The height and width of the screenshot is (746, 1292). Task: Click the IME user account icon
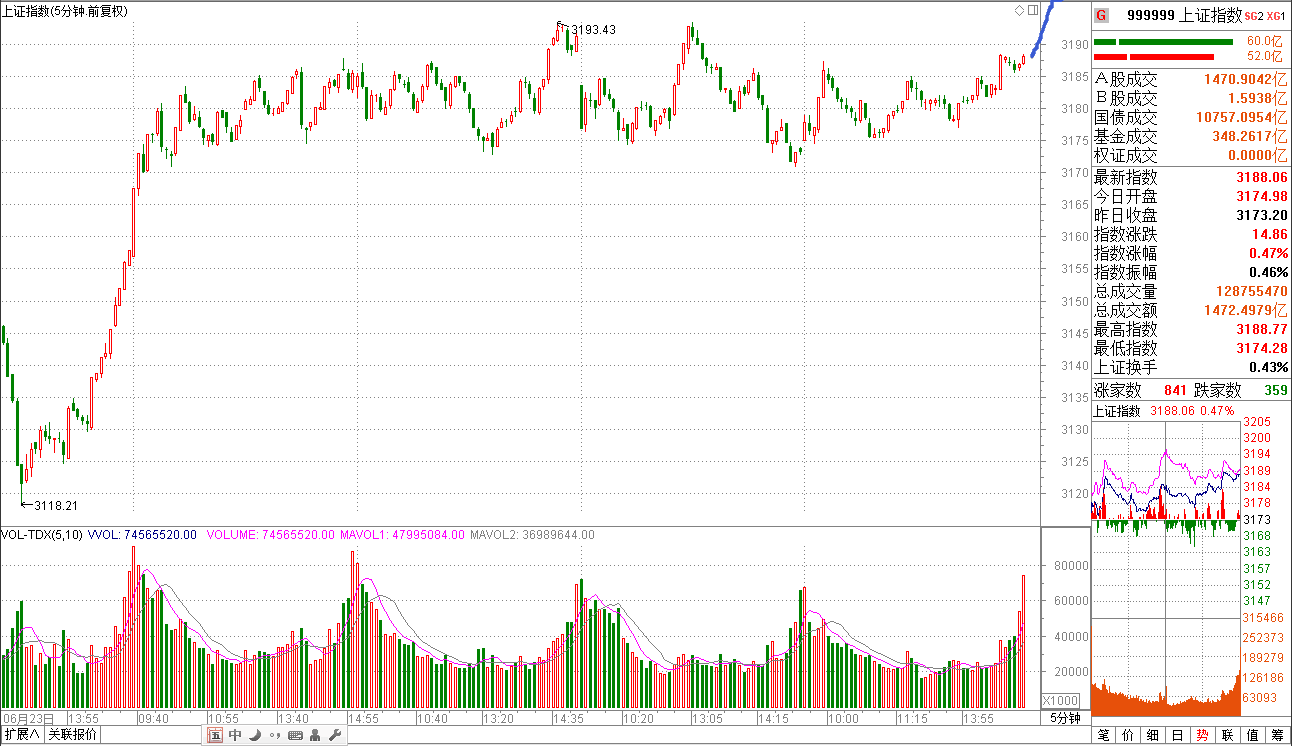(315, 735)
